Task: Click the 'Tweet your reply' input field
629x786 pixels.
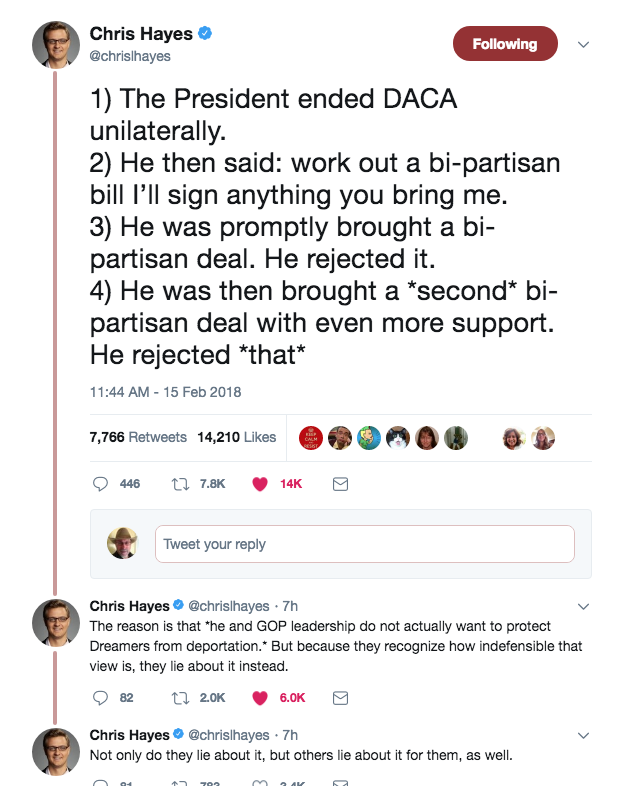Action: pyautogui.click(x=364, y=544)
